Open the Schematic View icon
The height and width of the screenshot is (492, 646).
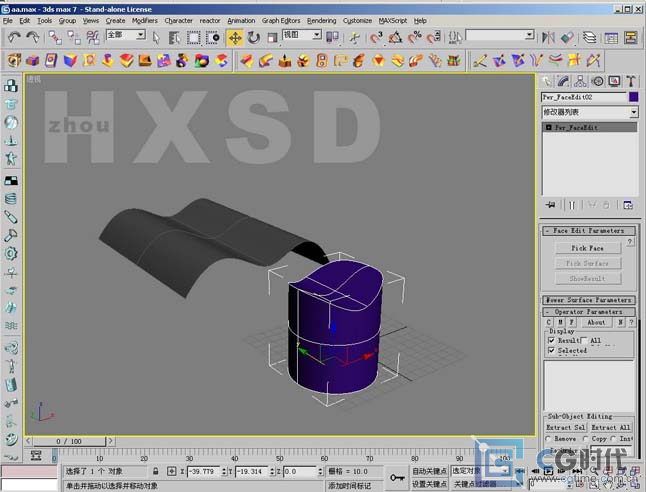[630, 37]
